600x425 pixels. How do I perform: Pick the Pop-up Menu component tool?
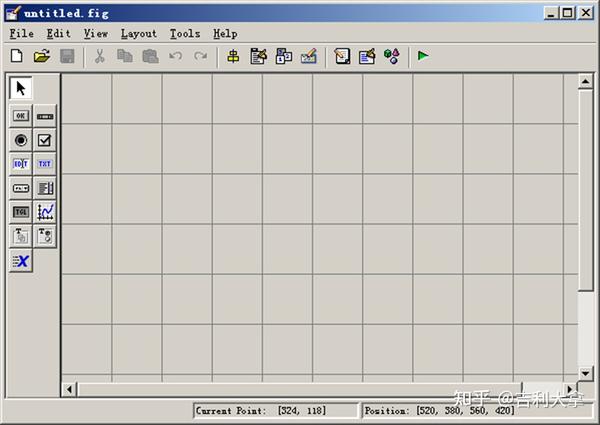click(21, 188)
